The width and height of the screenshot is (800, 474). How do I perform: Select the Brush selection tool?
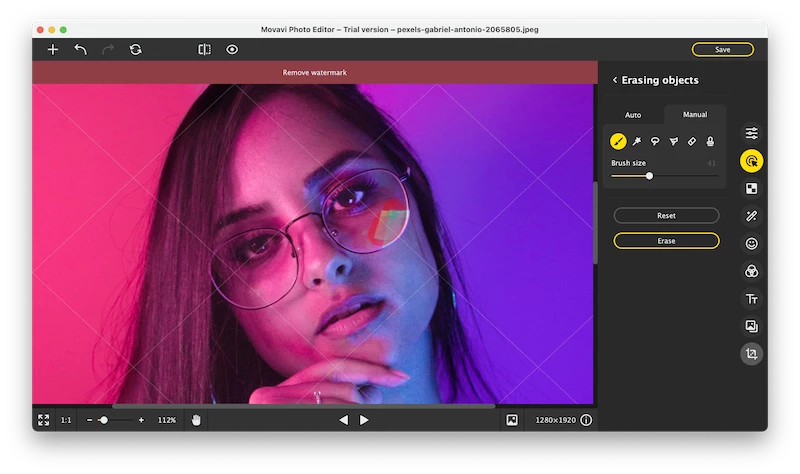618,141
